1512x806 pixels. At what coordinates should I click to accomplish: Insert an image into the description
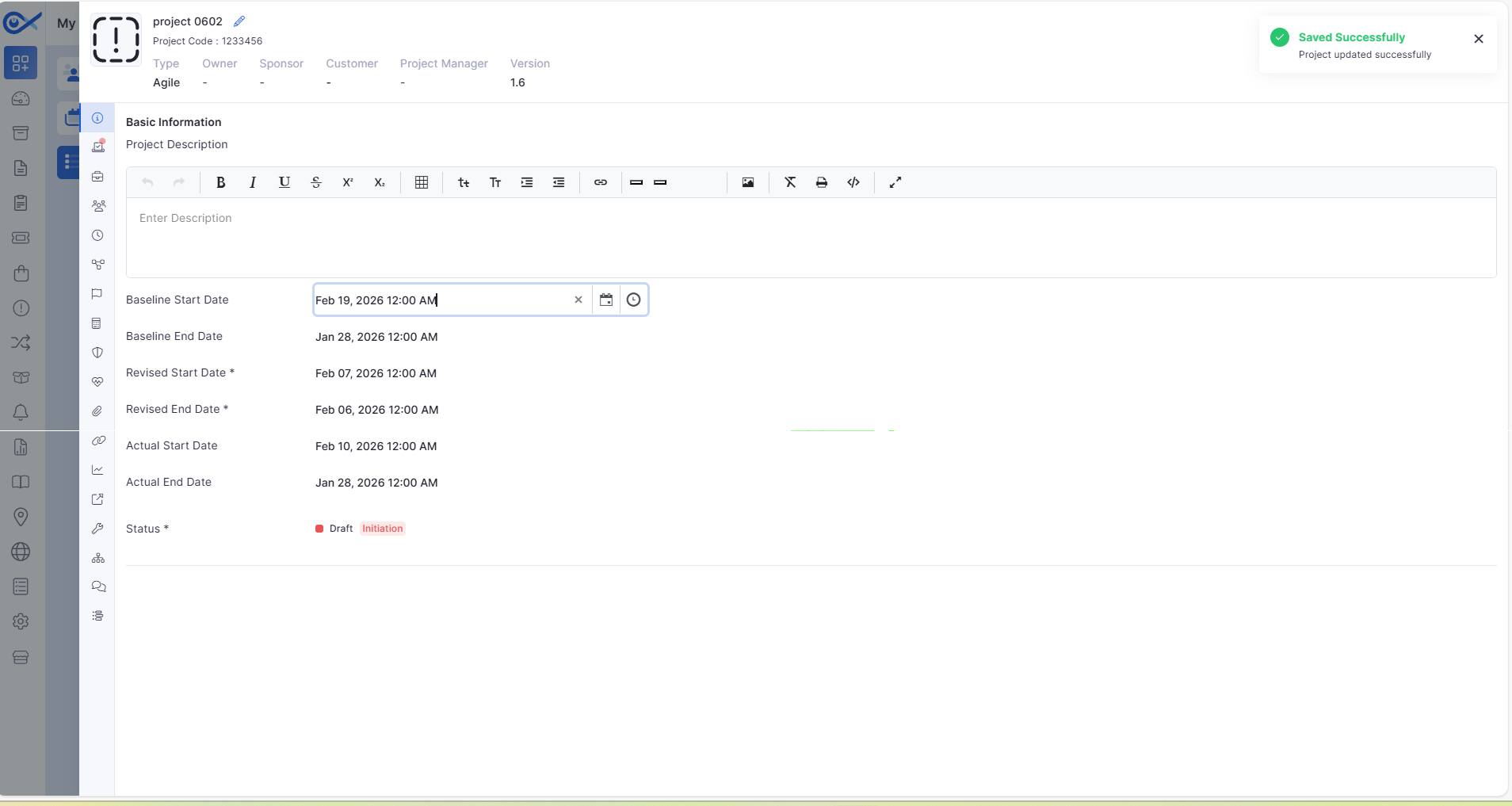click(x=748, y=182)
